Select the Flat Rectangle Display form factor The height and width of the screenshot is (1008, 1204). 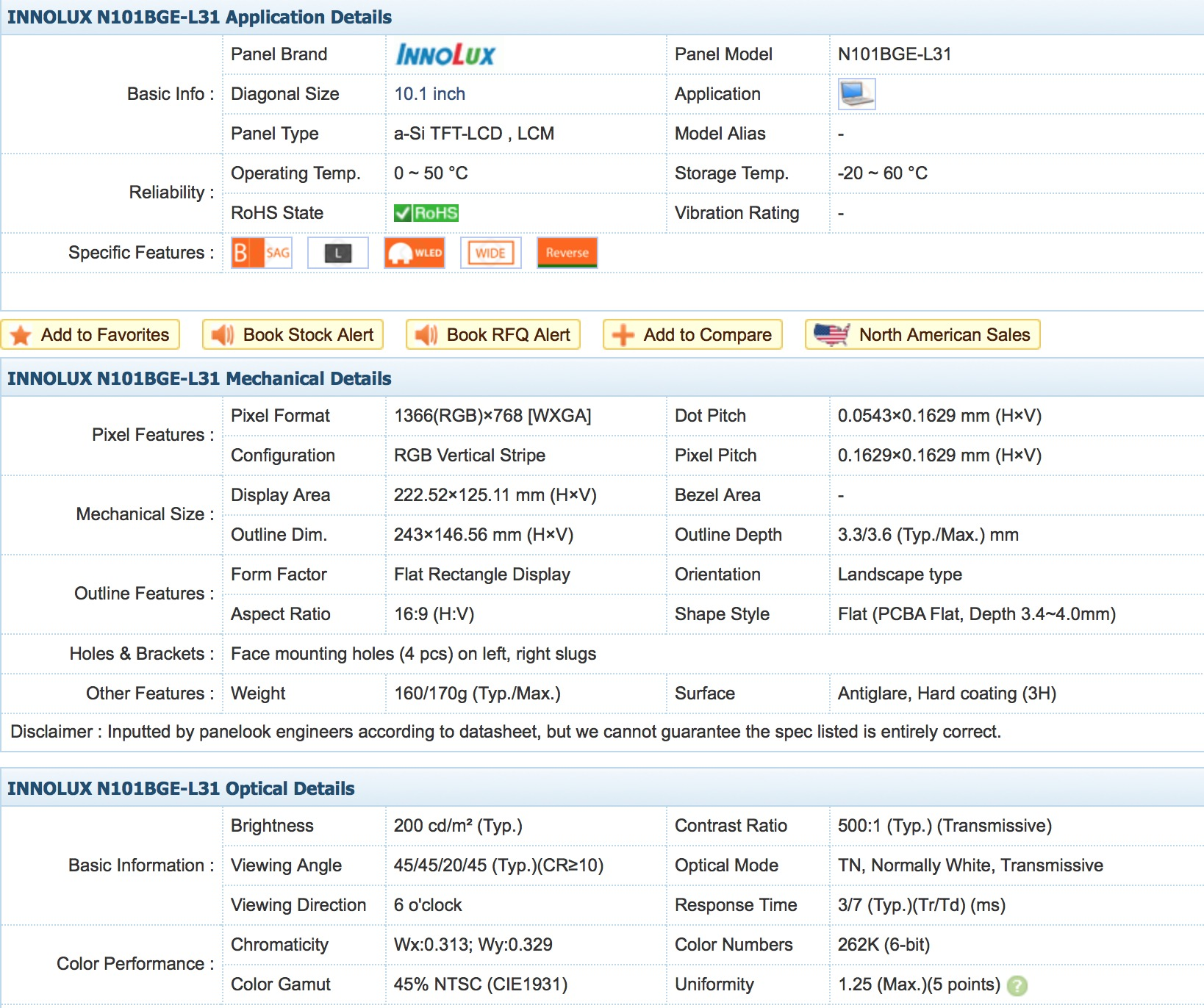482,575
